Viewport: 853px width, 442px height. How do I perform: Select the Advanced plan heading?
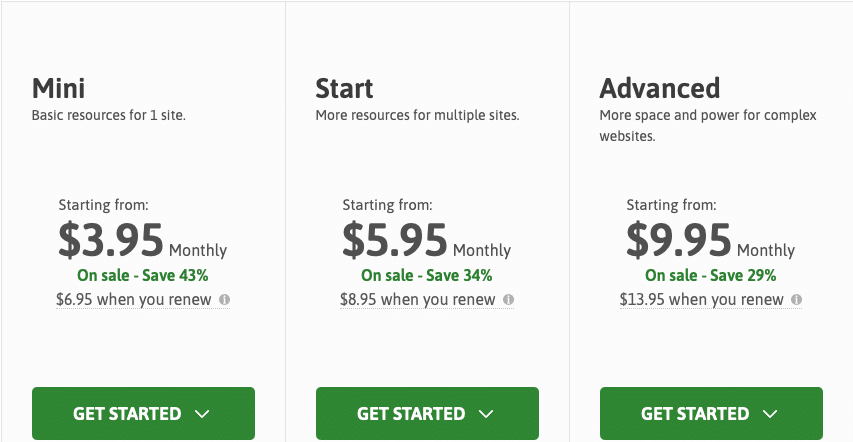659,88
